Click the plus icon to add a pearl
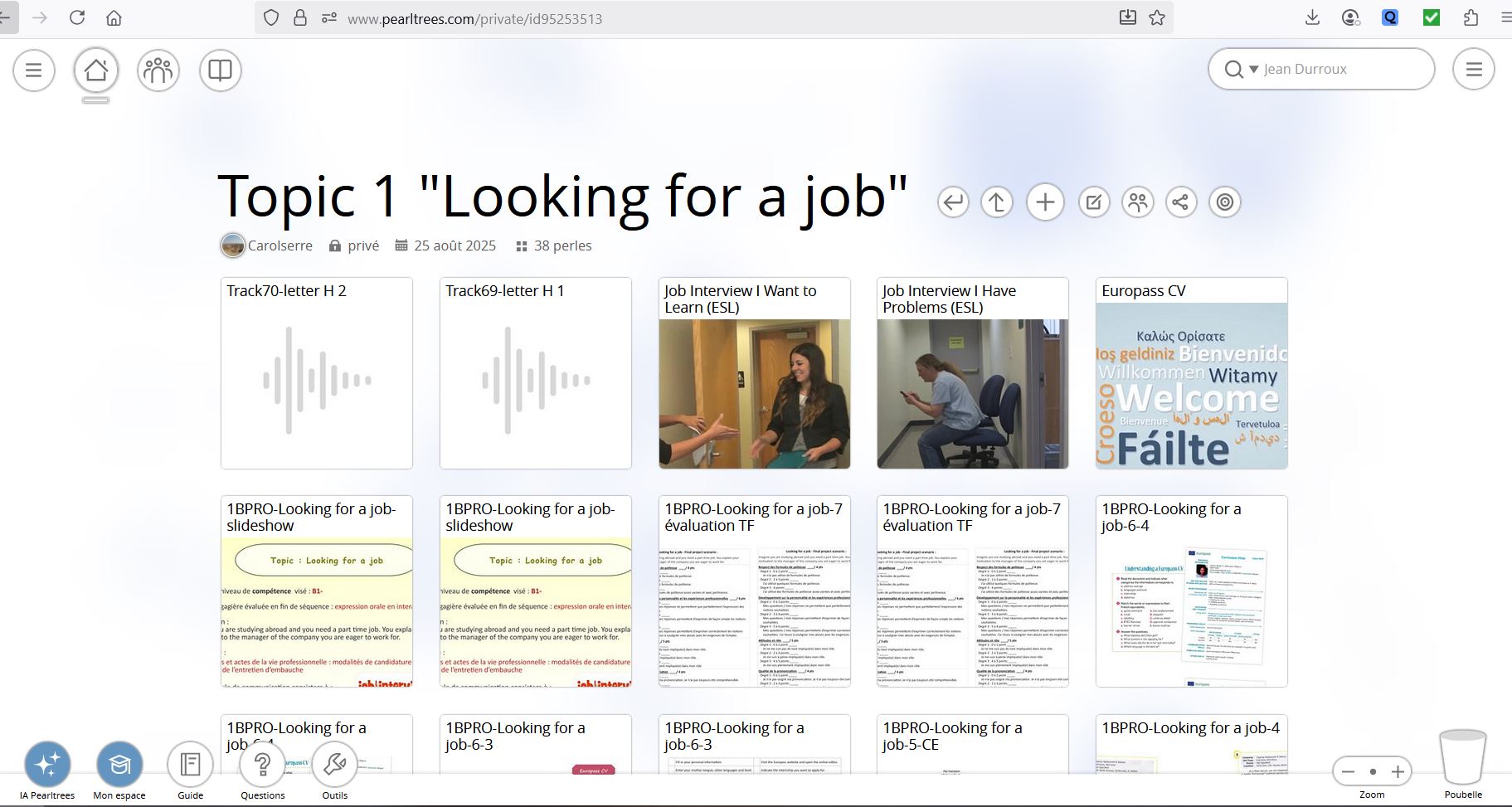 [x=1045, y=202]
